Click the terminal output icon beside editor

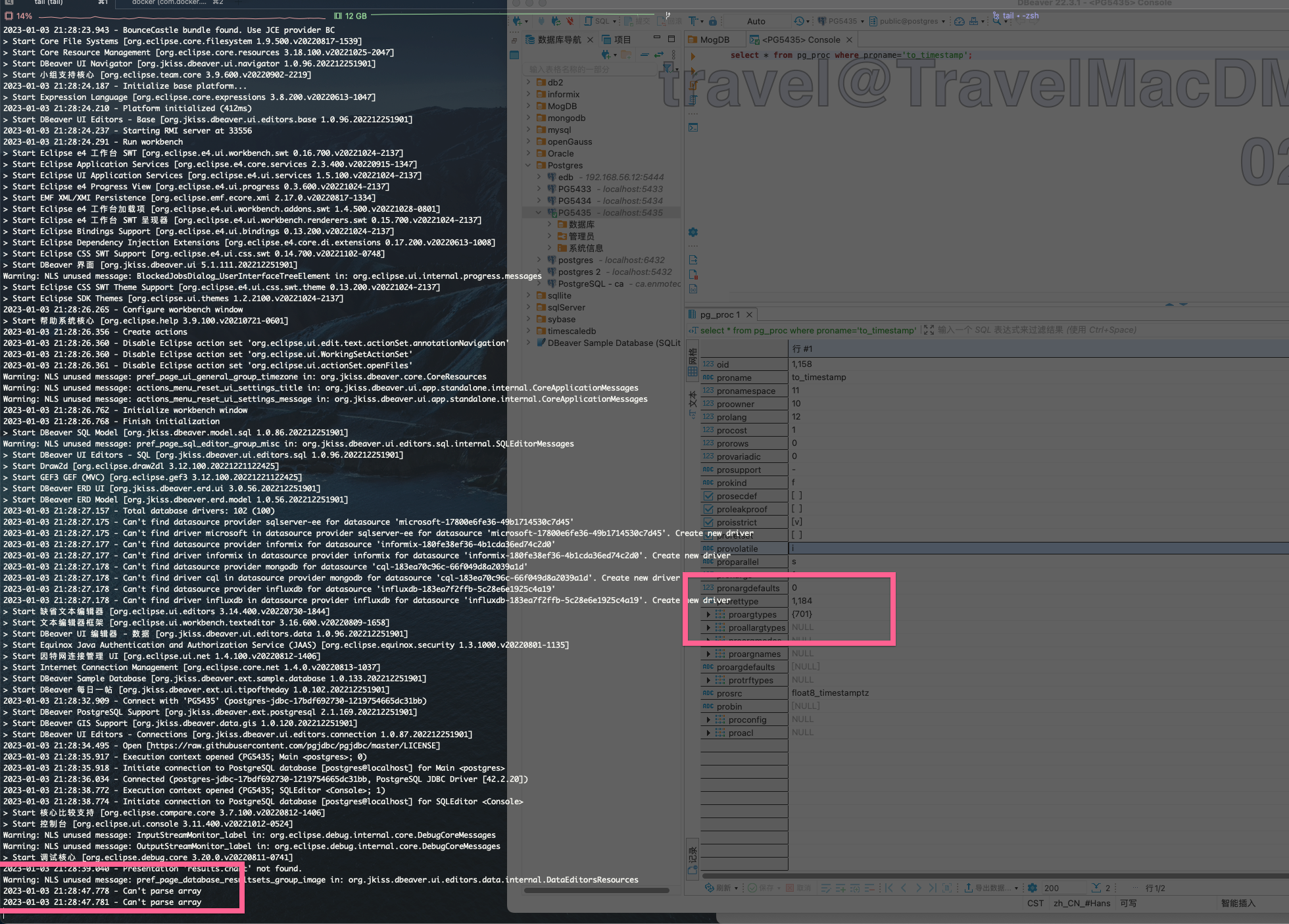pyautogui.click(x=693, y=127)
